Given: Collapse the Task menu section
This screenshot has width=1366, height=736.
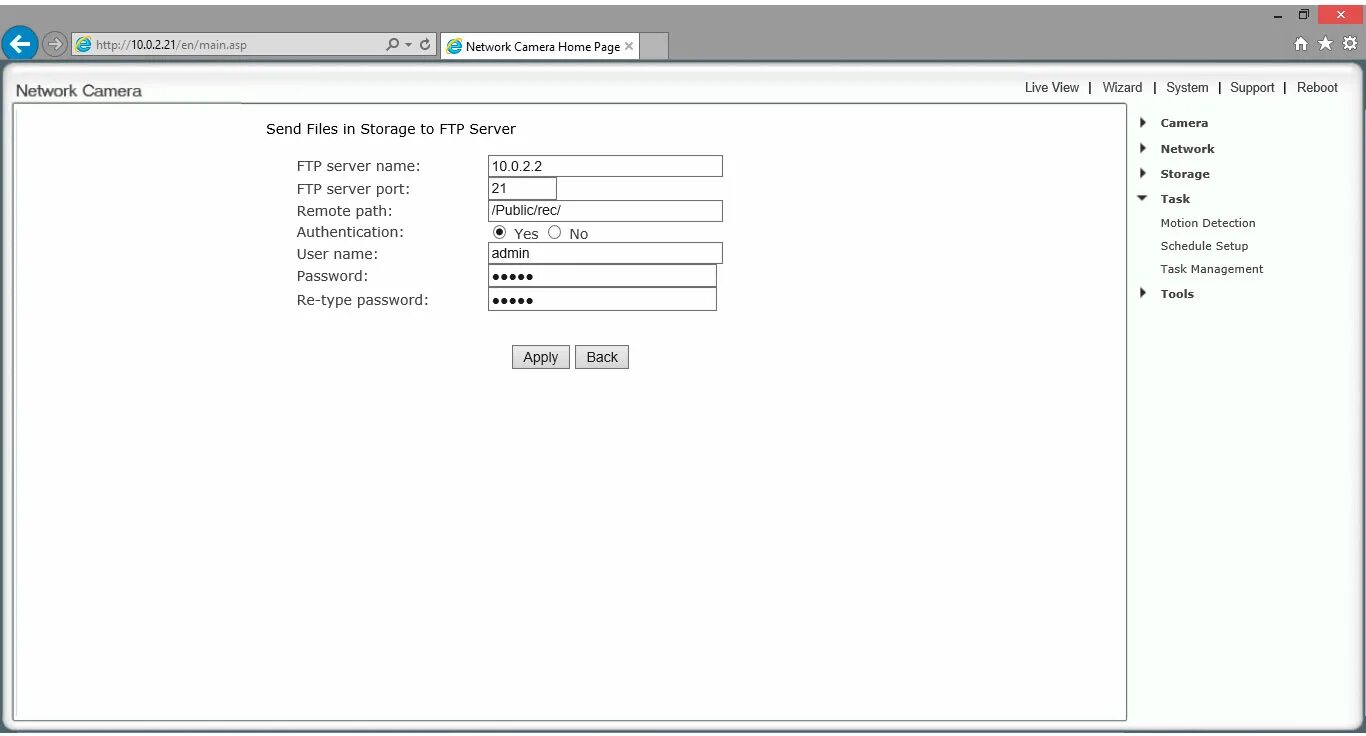Looking at the screenshot, I should point(1143,198).
